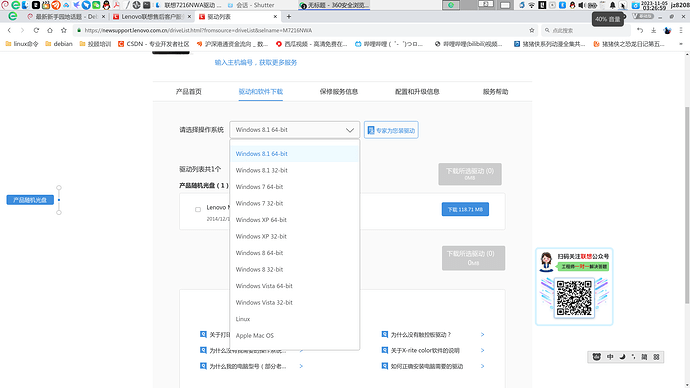Pick Windows XP 32-bit option
This screenshot has height=388, width=690.
pyautogui.click(x=294, y=236)
